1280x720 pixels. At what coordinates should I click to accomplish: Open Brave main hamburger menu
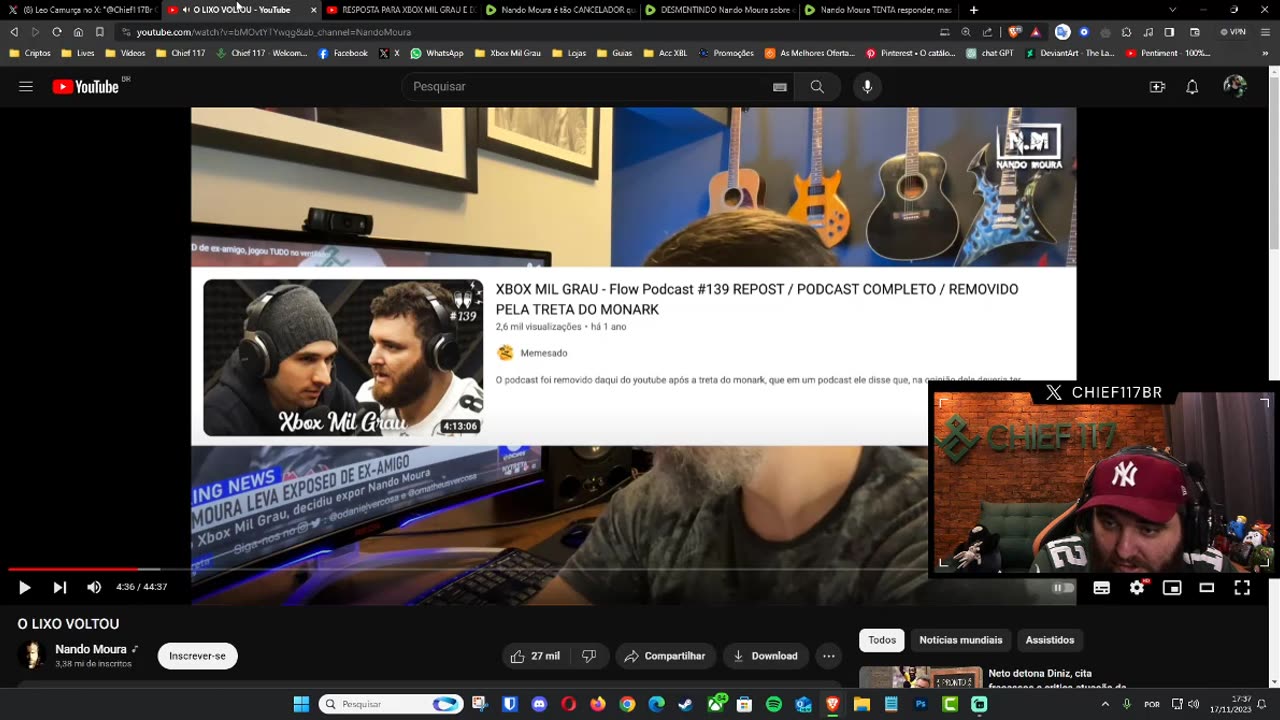(x=1266, y=32)
